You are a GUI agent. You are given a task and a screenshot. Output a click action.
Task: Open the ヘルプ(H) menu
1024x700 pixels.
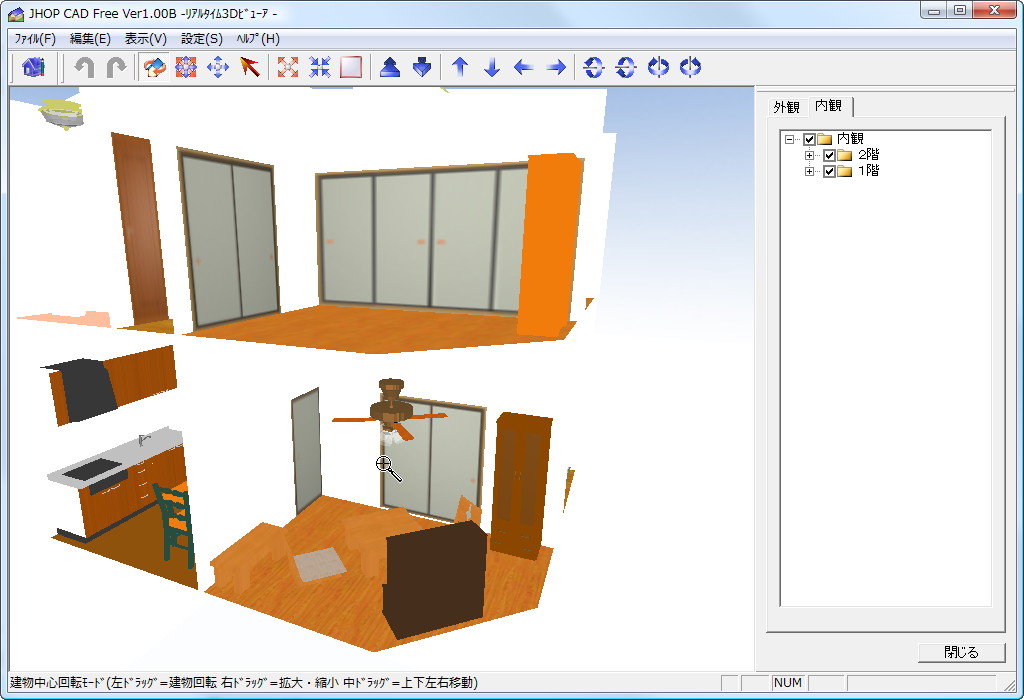click(x=258, y=39)
